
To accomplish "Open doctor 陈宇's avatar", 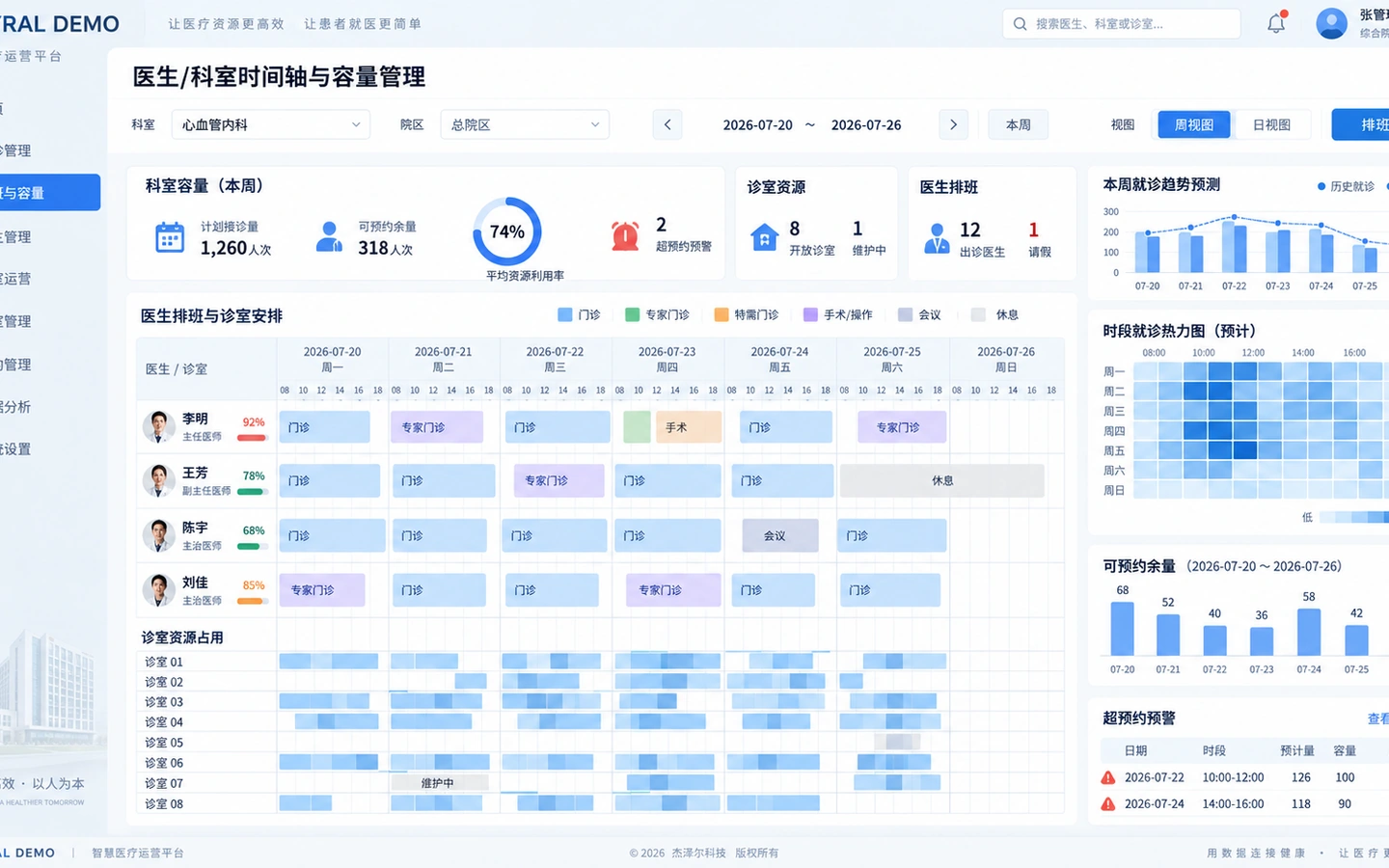I will (158, 535).
